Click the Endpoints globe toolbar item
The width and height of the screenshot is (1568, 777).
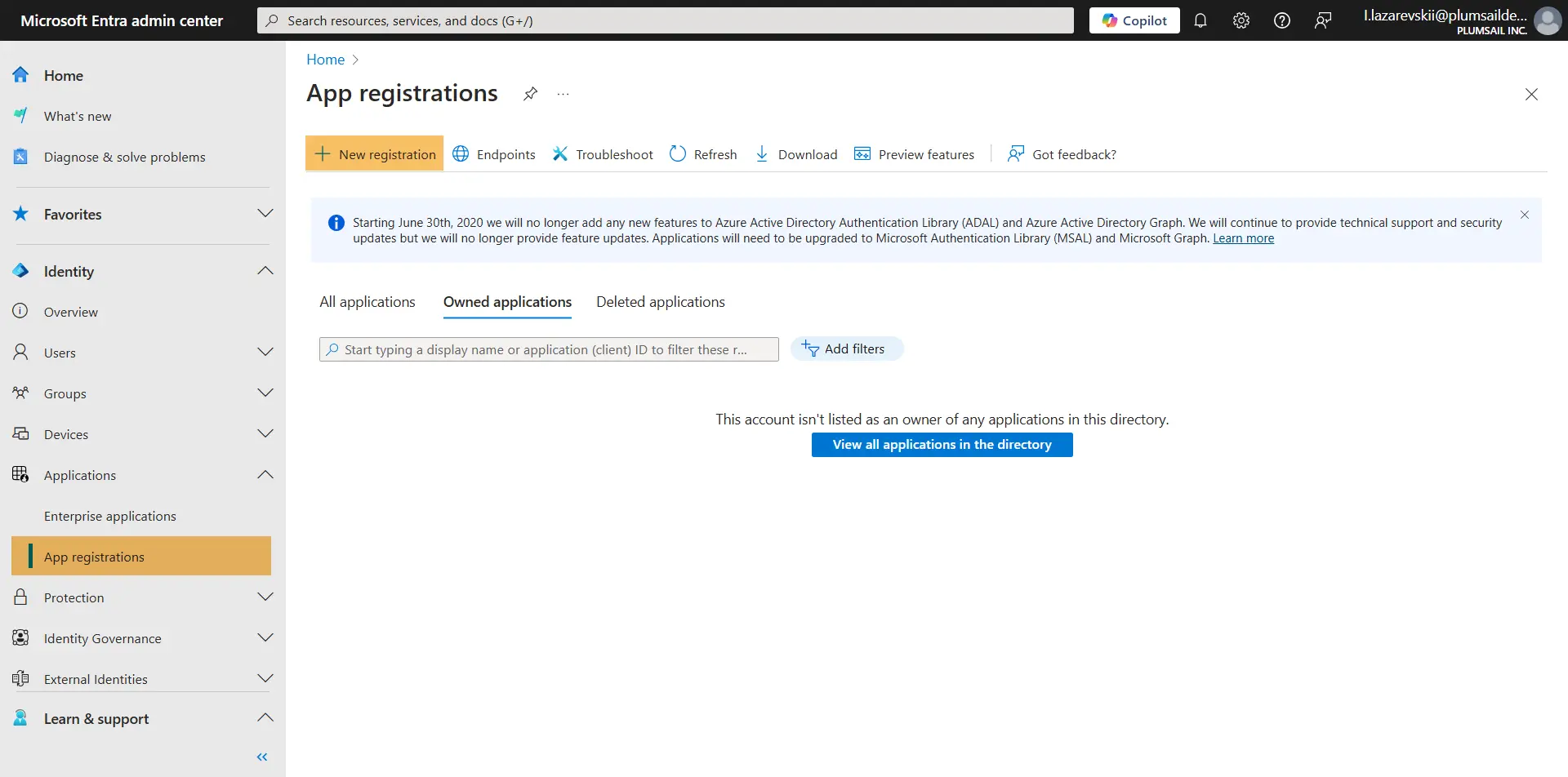click(494, 154)
